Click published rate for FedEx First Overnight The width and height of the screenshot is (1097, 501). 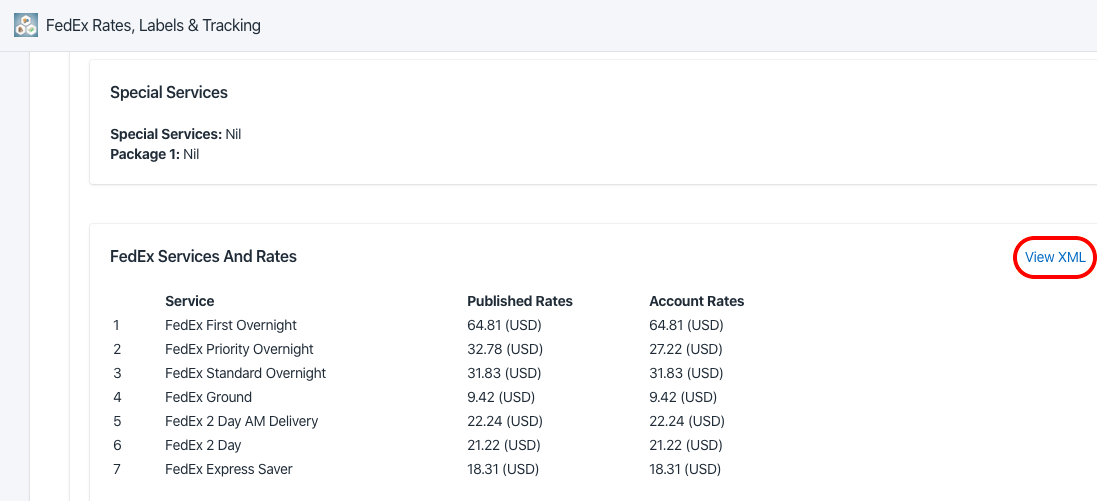pyautogui.click(x=504, y=325)
